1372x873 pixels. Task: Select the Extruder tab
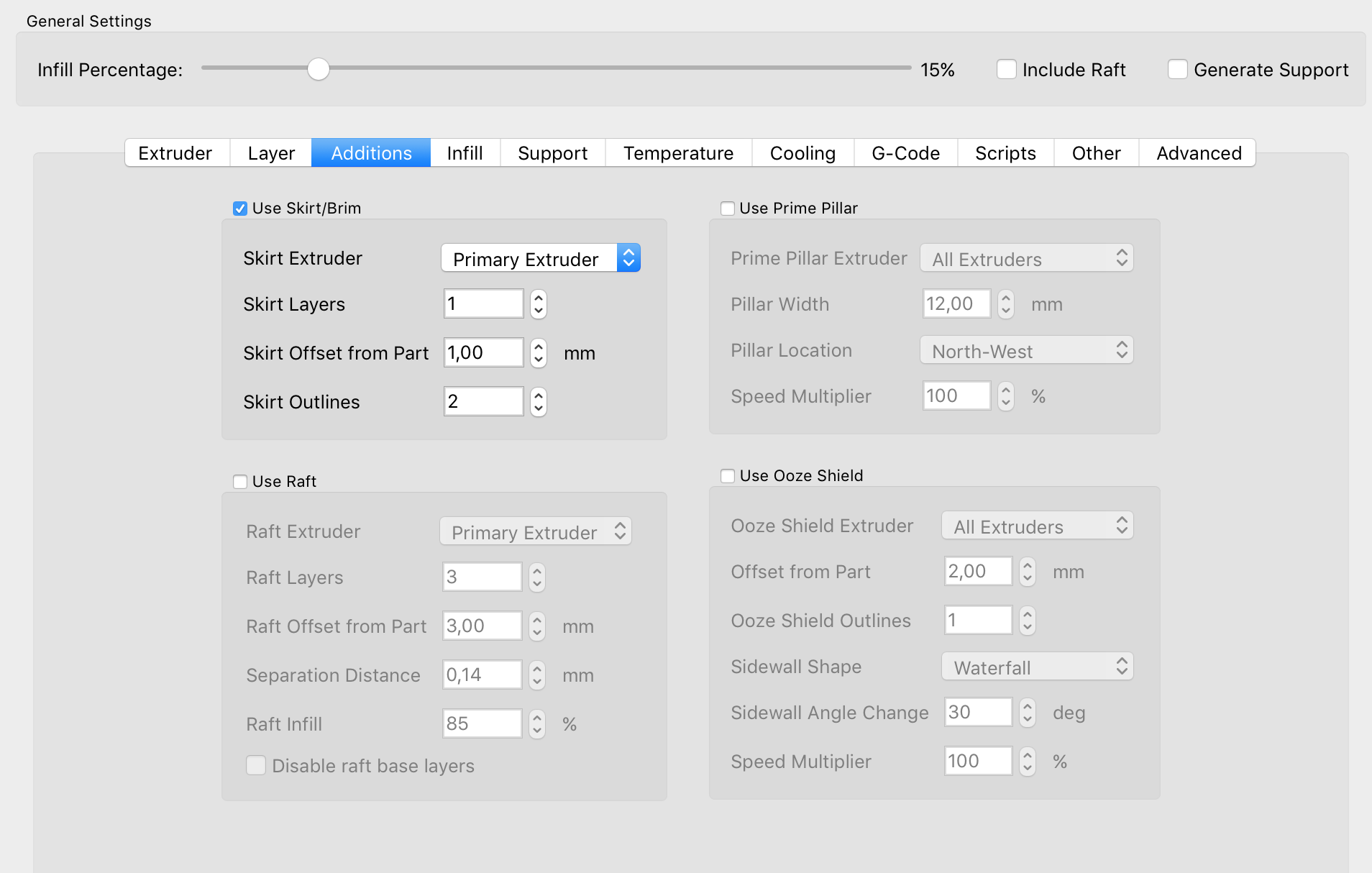[175, 153]
